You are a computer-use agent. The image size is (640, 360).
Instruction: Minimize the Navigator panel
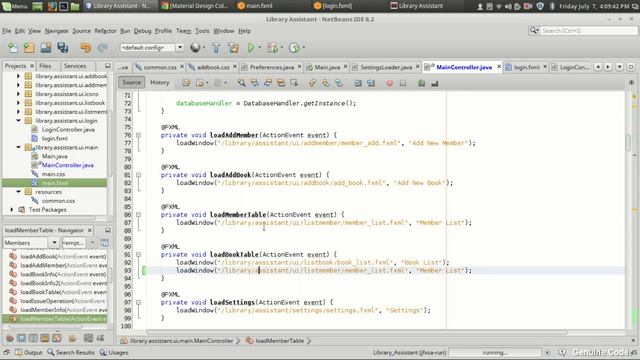pos(107,230)
